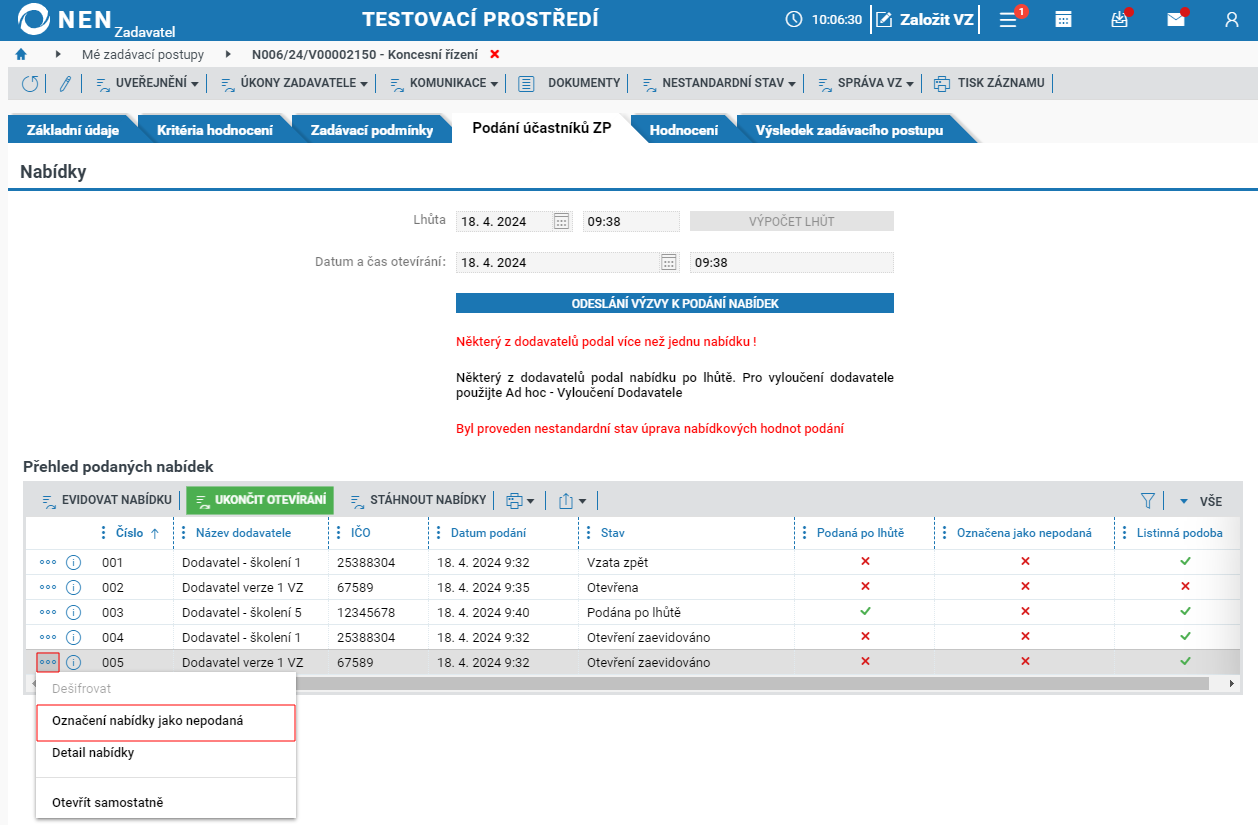Image resolution: width=1258 pixels, height=825 pixels.
Task: Click Datum podání column header
Action: point(488,533)
